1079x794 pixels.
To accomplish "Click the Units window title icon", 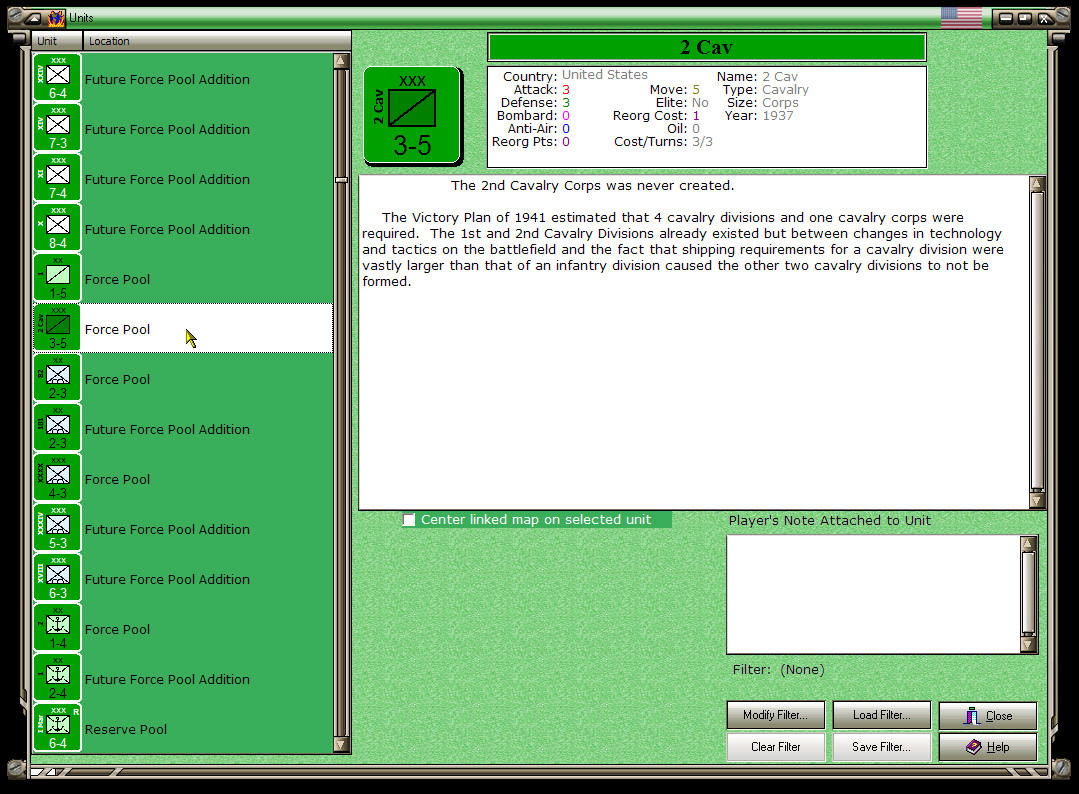I will [x=56, y=18].
